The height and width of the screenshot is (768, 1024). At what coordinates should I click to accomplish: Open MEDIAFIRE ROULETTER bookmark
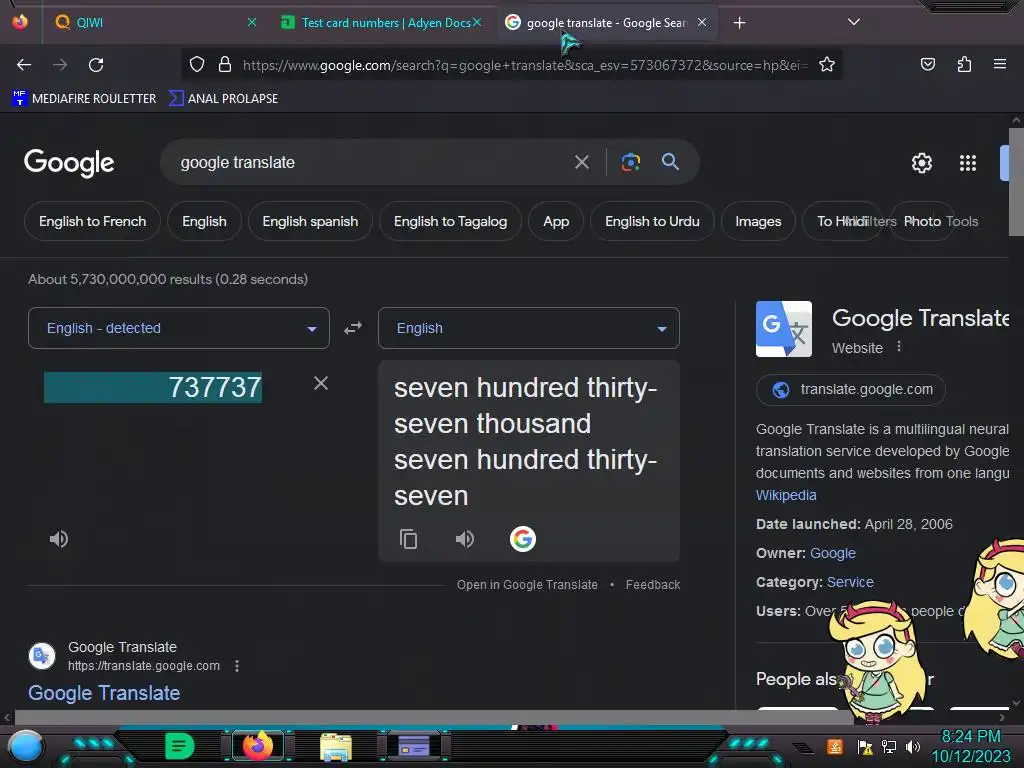coord(84,99)
